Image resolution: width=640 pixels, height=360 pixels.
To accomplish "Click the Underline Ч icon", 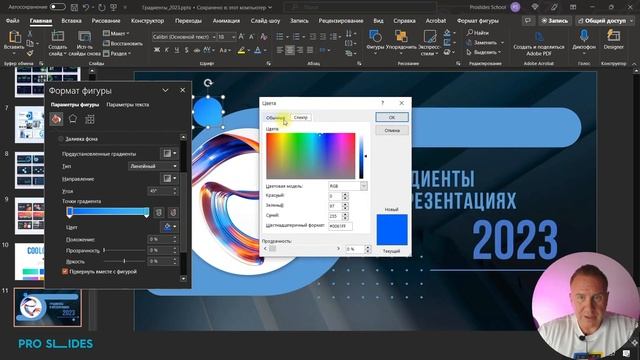I will click(177, 50).
